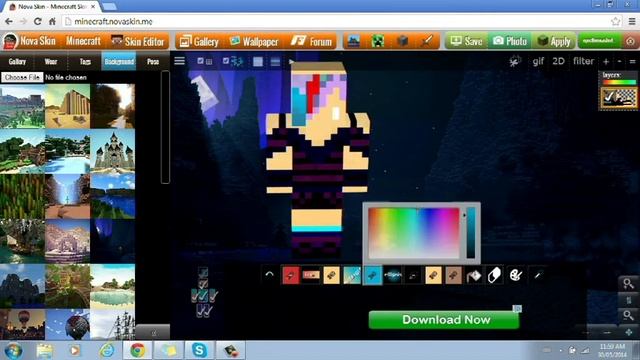Select the striped blue view option
This screenshot has width=640, height=360.
coord(276,61)
